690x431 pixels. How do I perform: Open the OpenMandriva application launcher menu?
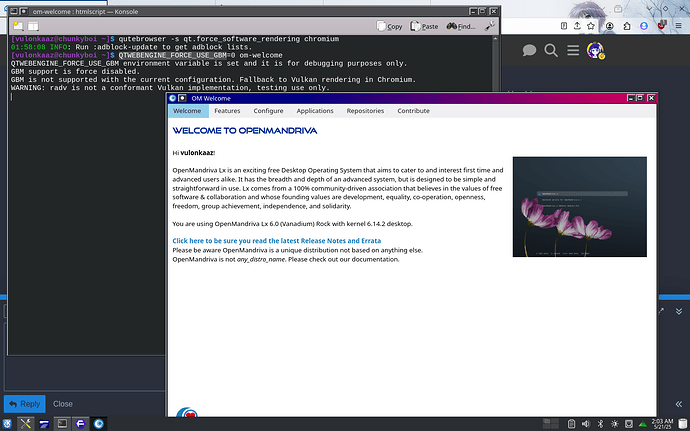[x=7, y=424]
